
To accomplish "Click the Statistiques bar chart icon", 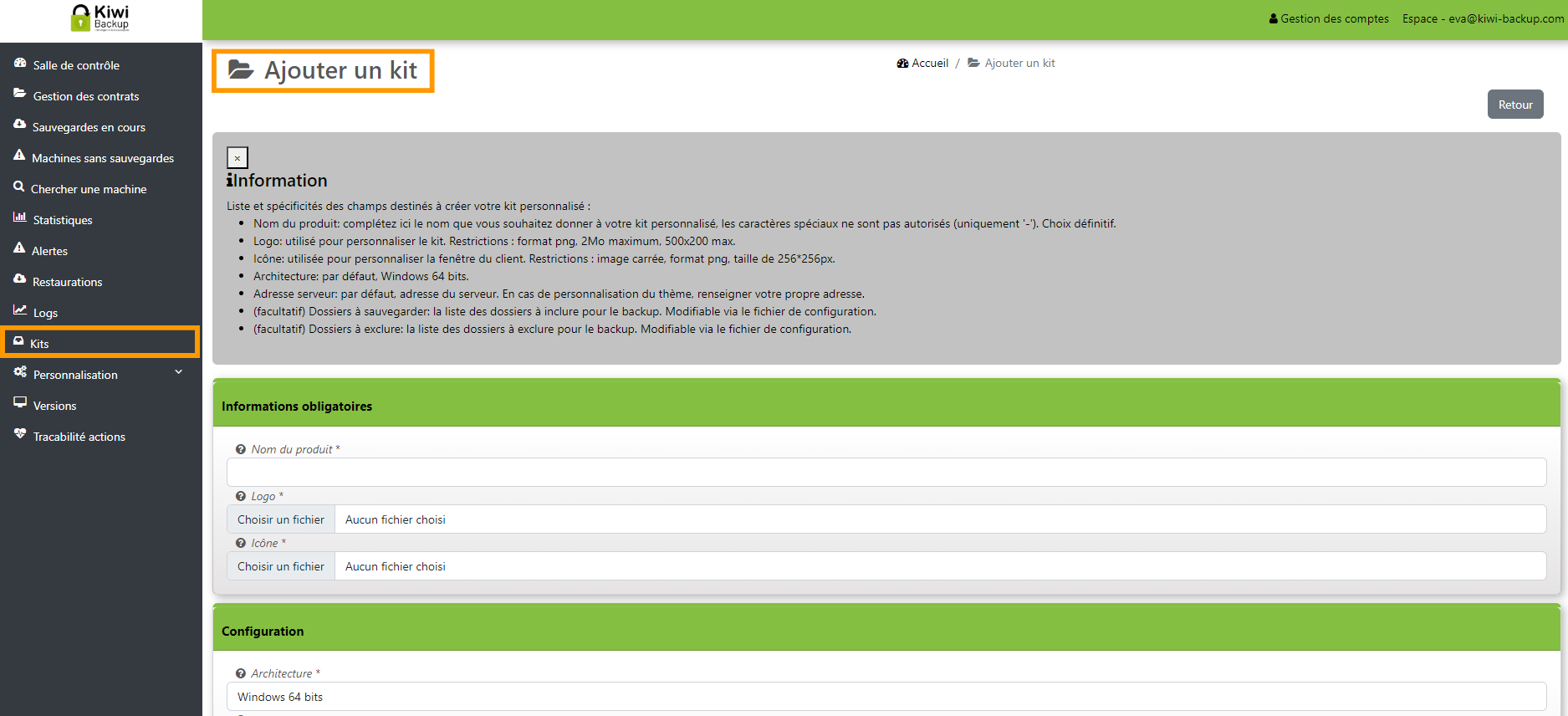I will [x=20, y=217].
